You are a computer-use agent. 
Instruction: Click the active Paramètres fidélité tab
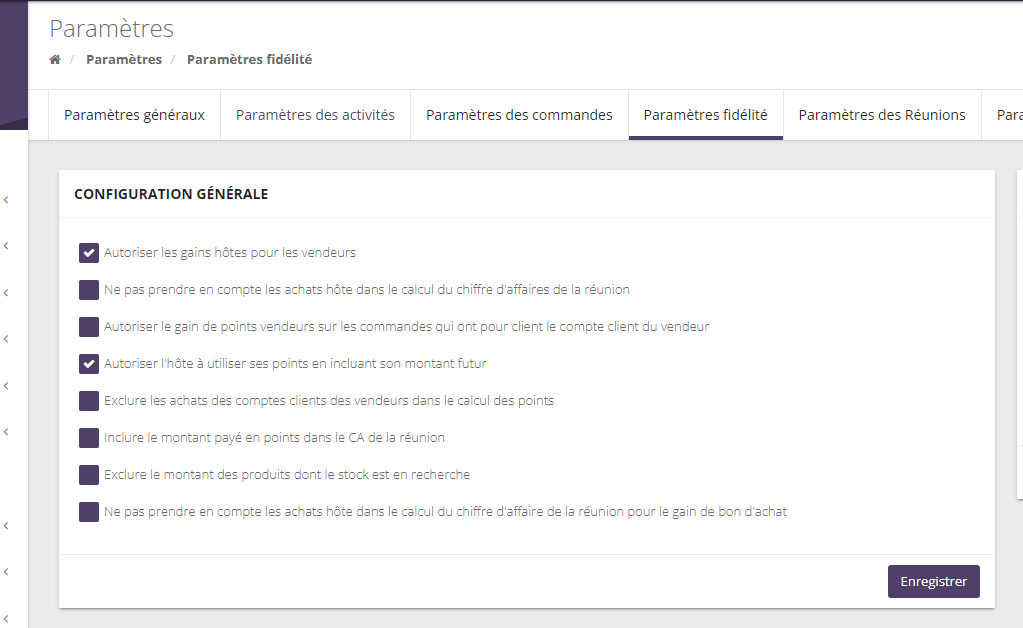(x=705, y=115)
